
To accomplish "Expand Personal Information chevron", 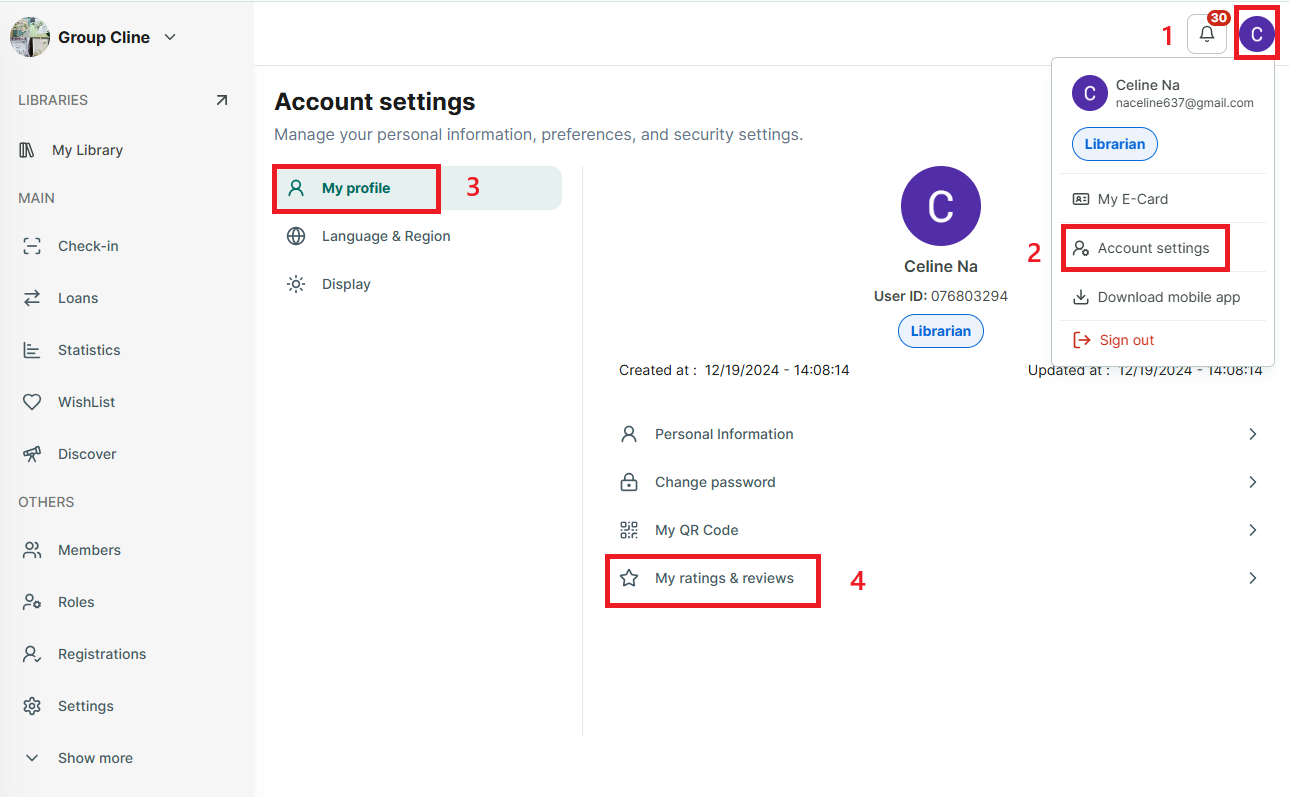I will click(x=1253, y=434).
